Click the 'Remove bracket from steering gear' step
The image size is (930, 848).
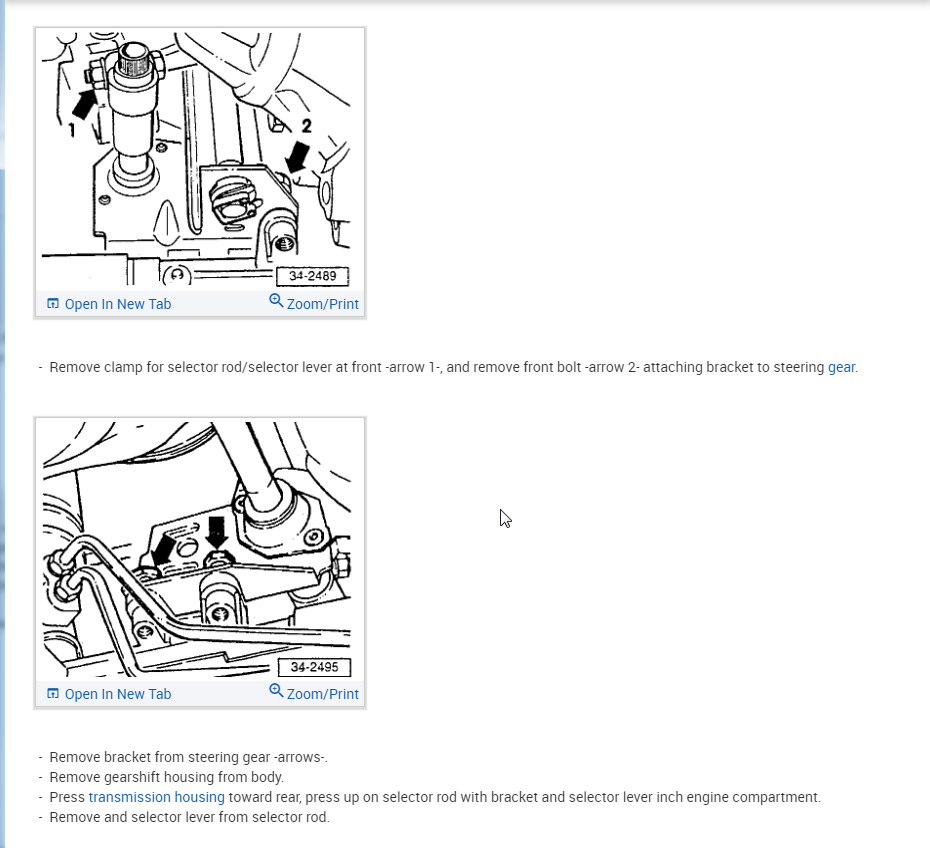click(188, 757)
